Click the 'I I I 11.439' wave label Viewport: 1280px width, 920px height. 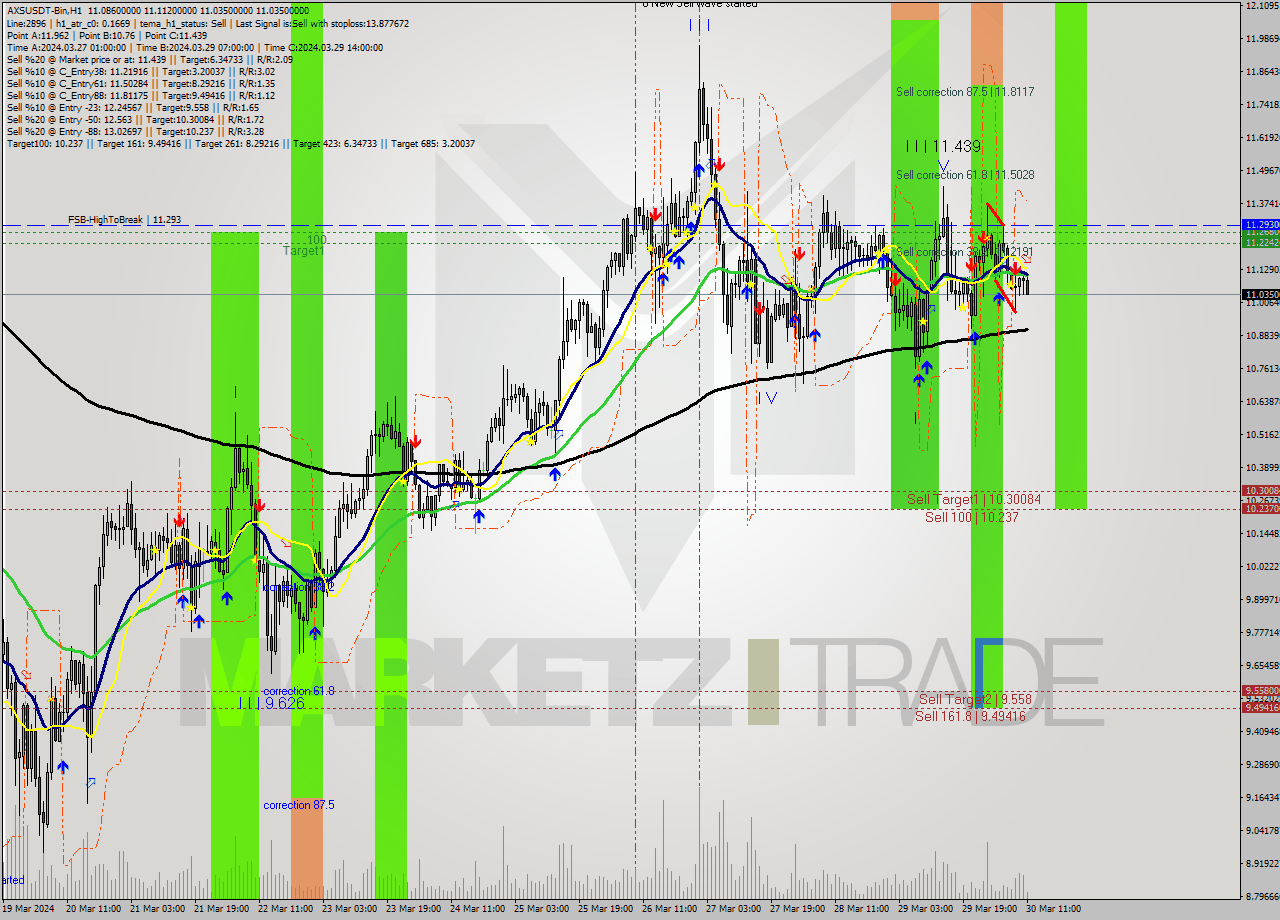943,146
